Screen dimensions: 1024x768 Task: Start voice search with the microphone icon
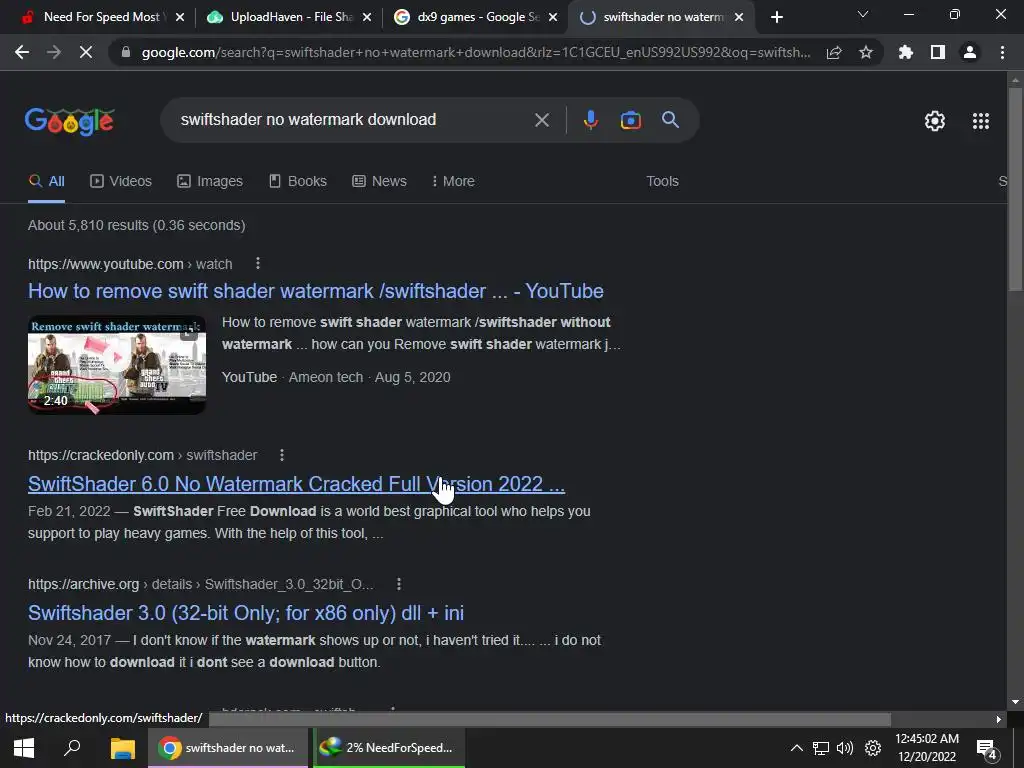(x=590, y=120)
